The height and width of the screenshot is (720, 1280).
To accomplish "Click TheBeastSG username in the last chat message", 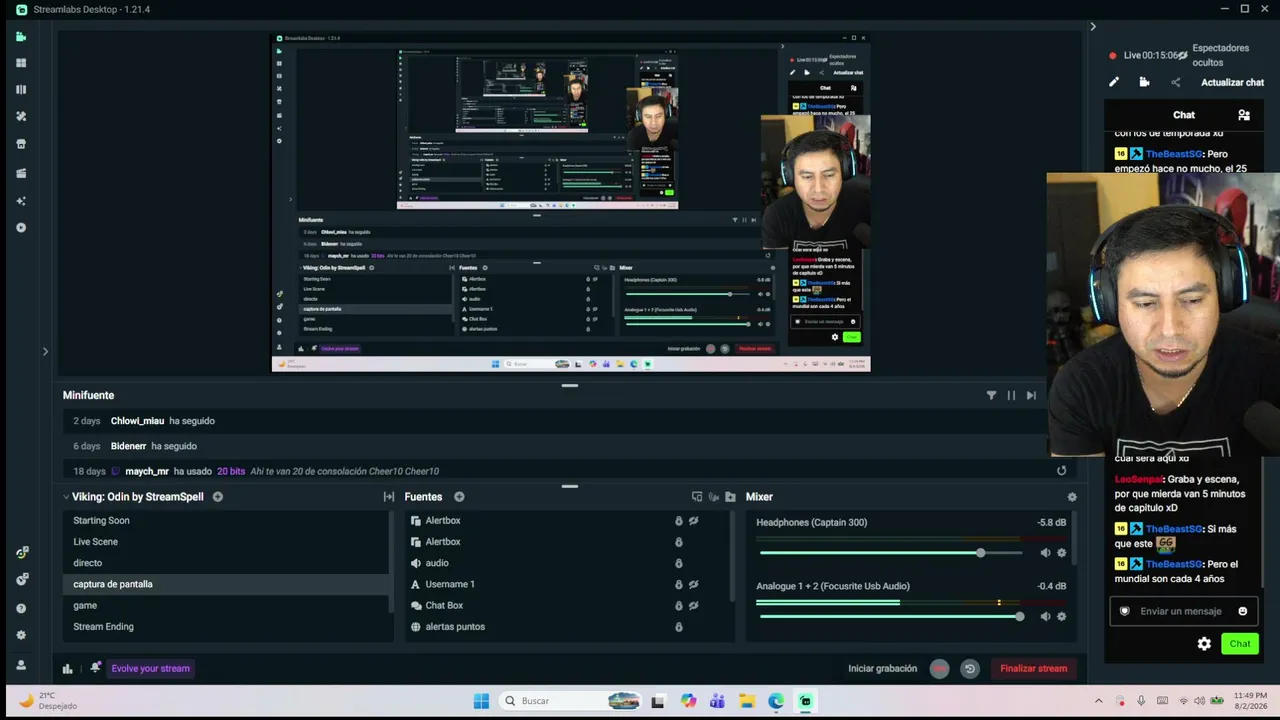I will click(1175, 564).
